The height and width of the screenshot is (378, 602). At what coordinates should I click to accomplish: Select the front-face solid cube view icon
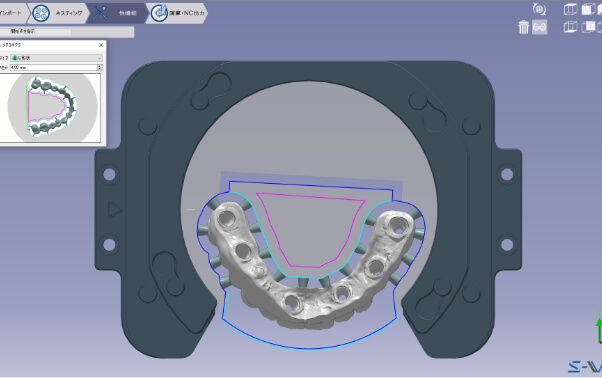point(588,9)
